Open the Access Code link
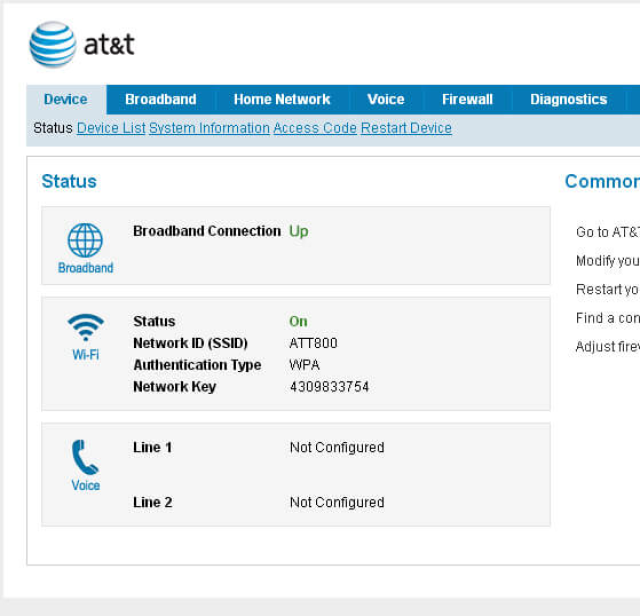This screenshot has height=616, width=640. click(x=315, y=128)
